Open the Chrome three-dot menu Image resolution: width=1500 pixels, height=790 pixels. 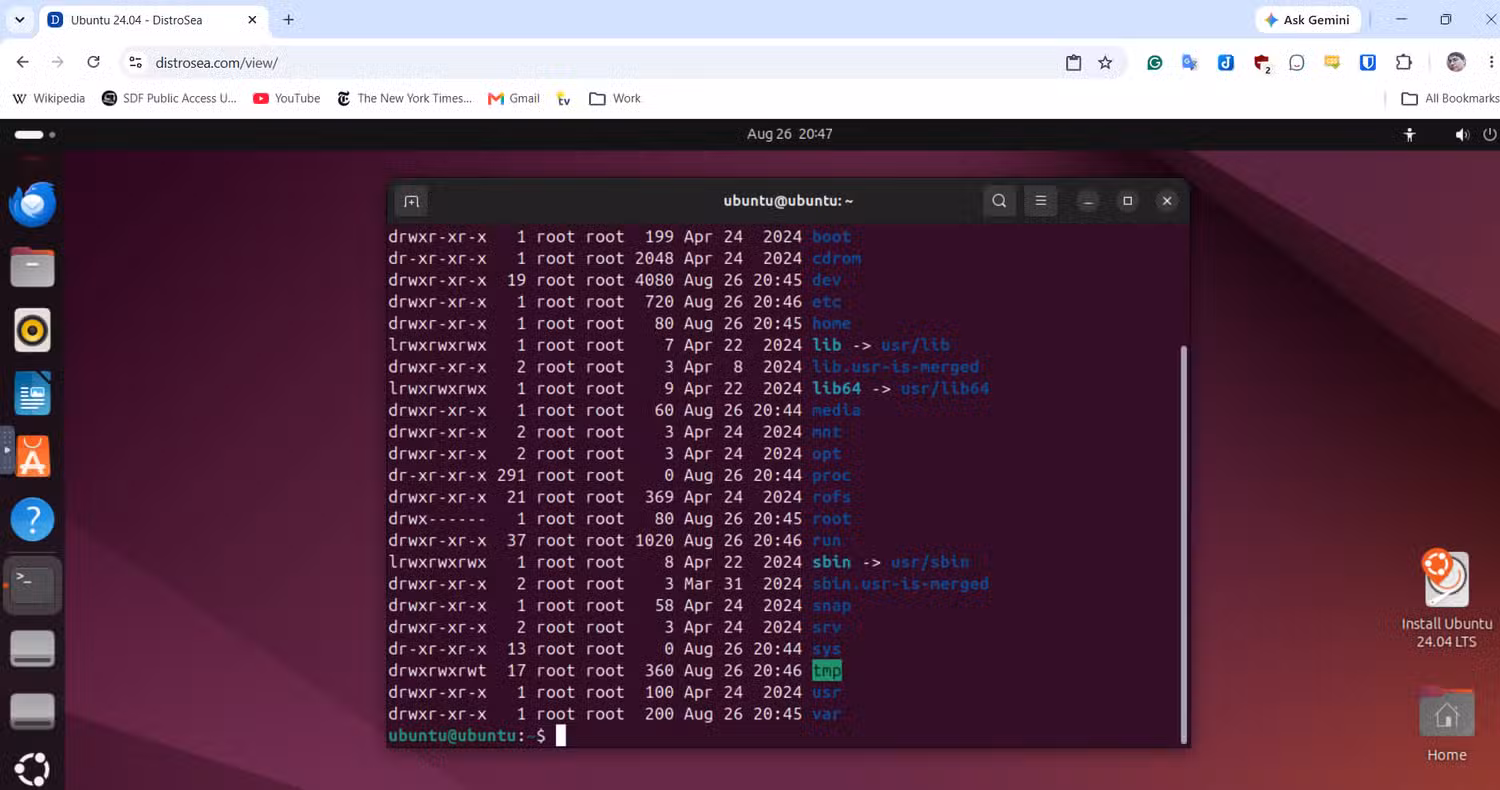pos(1489,62)
